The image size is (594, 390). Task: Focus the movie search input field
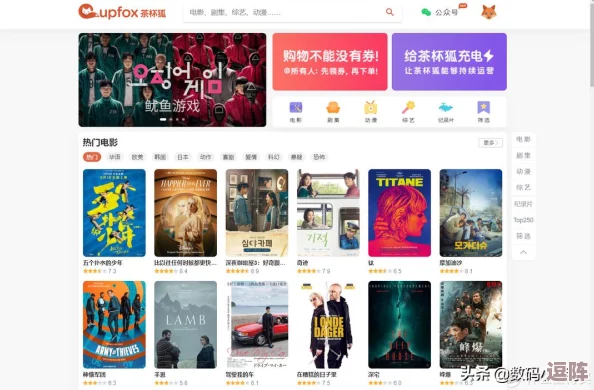pyautogui.click(x=287, y=13)
